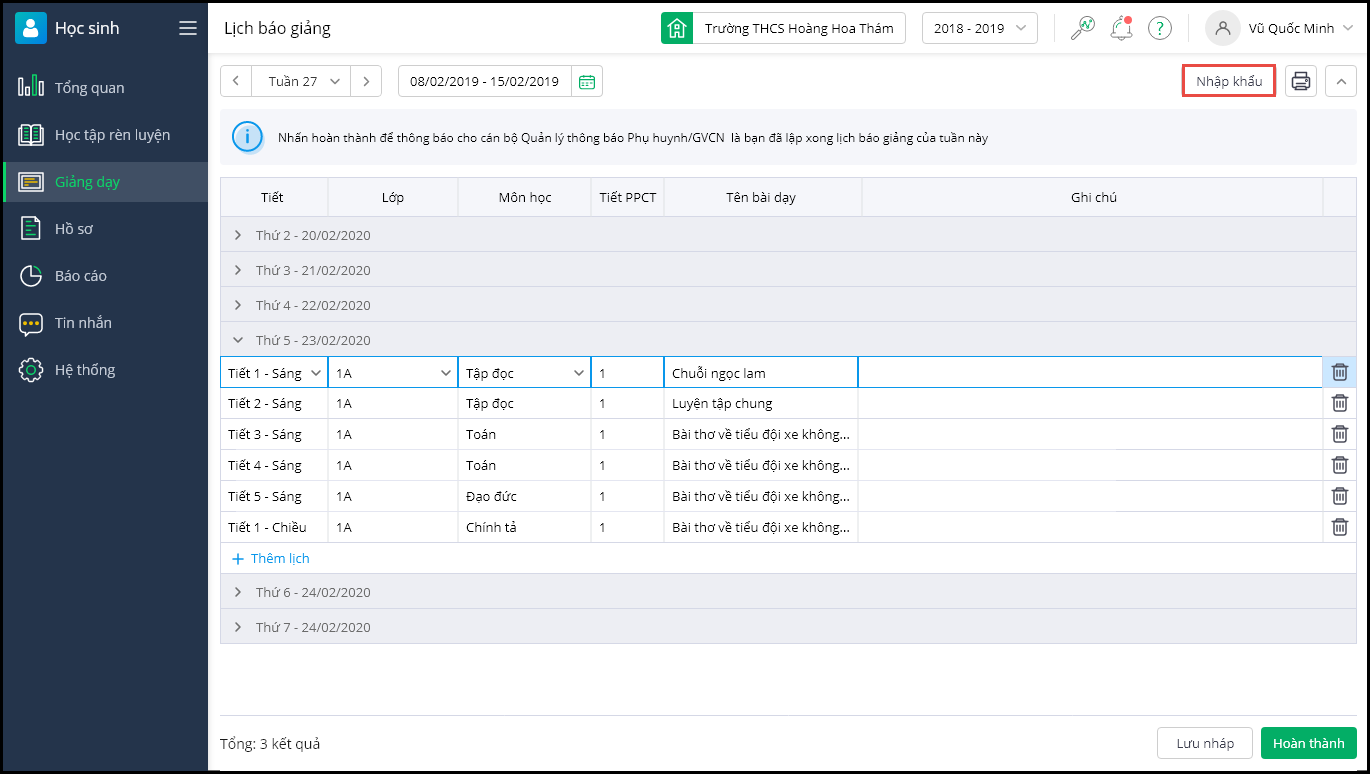Go to the previous week
Screen dimensions: 1370x774
click(236, 81)
